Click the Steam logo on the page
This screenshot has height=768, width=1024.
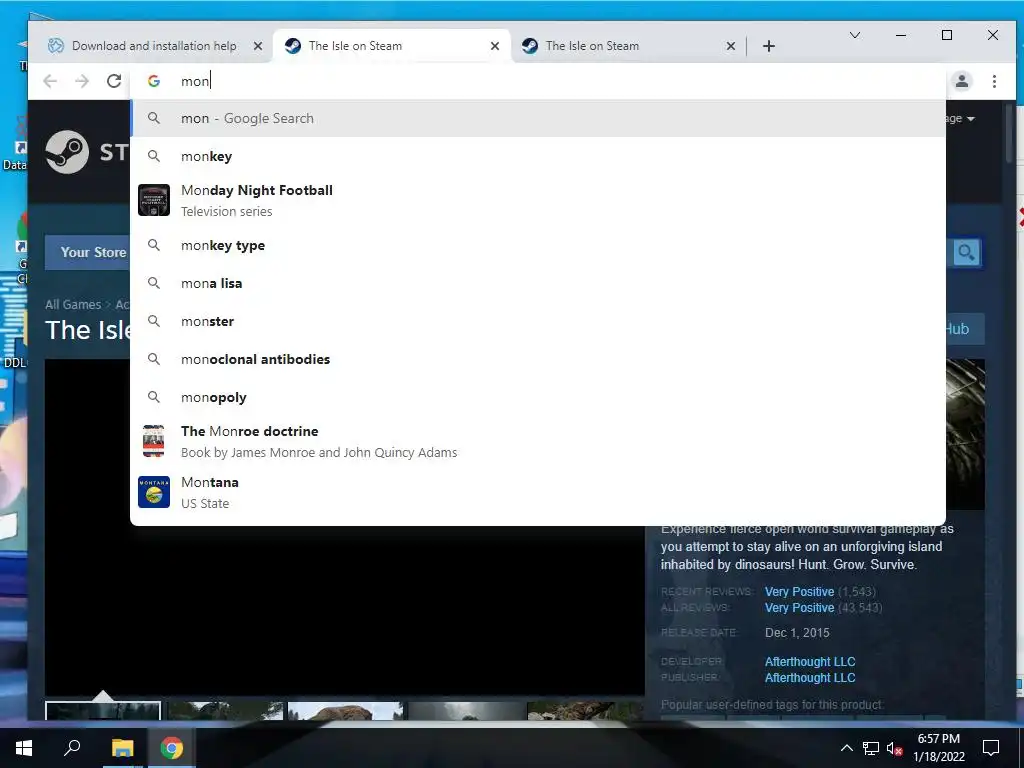(x=67, y=152)
